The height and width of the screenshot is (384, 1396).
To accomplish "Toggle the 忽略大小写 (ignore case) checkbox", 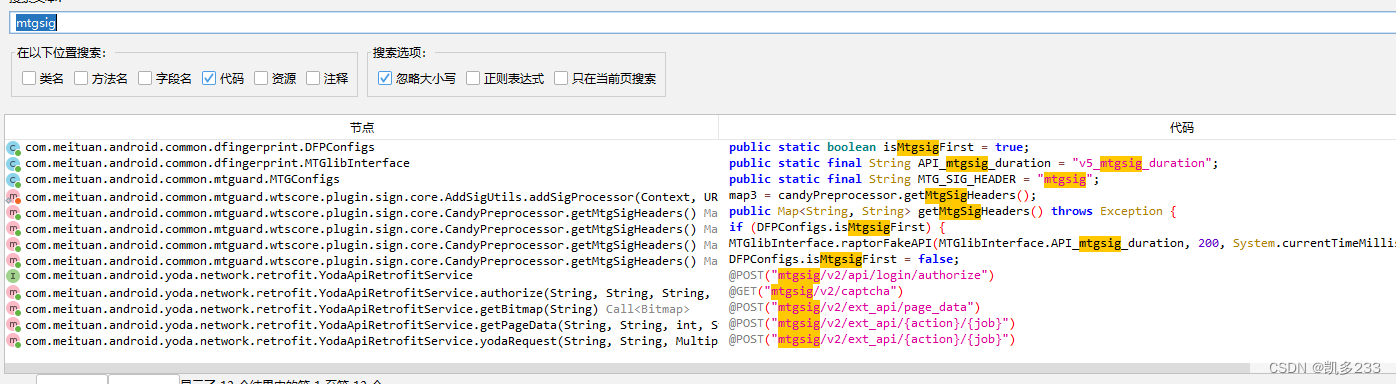I will pyautogui.click(x=385, y=78).
